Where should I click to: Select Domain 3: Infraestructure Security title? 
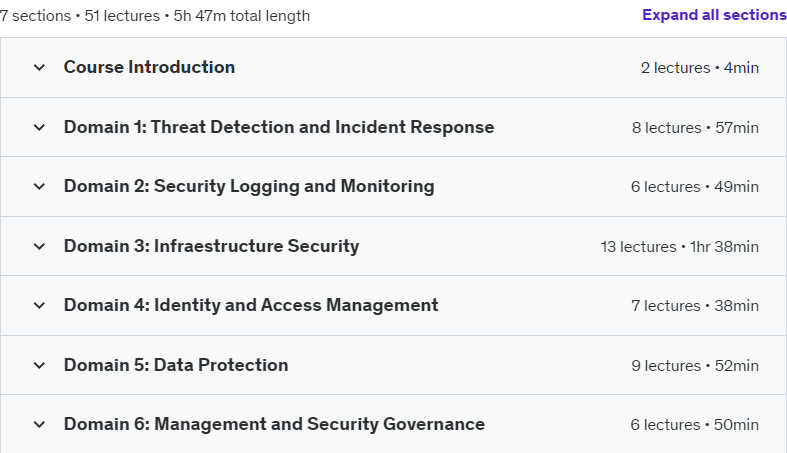pyautogui.click(x=211, y=246)
